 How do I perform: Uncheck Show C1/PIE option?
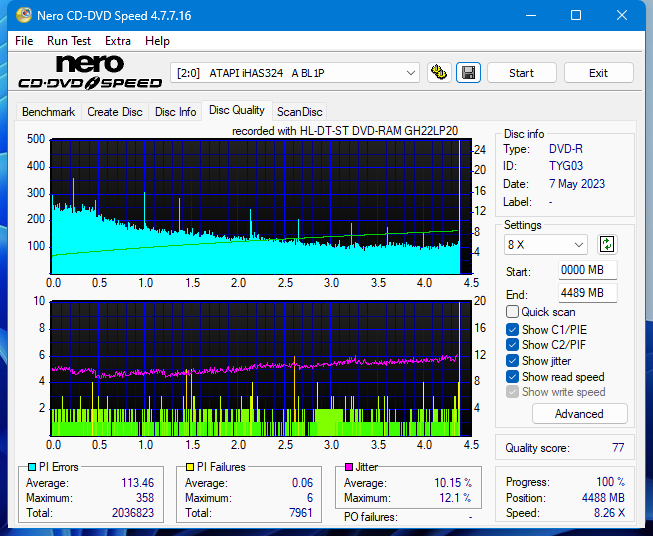pos(513,329)
